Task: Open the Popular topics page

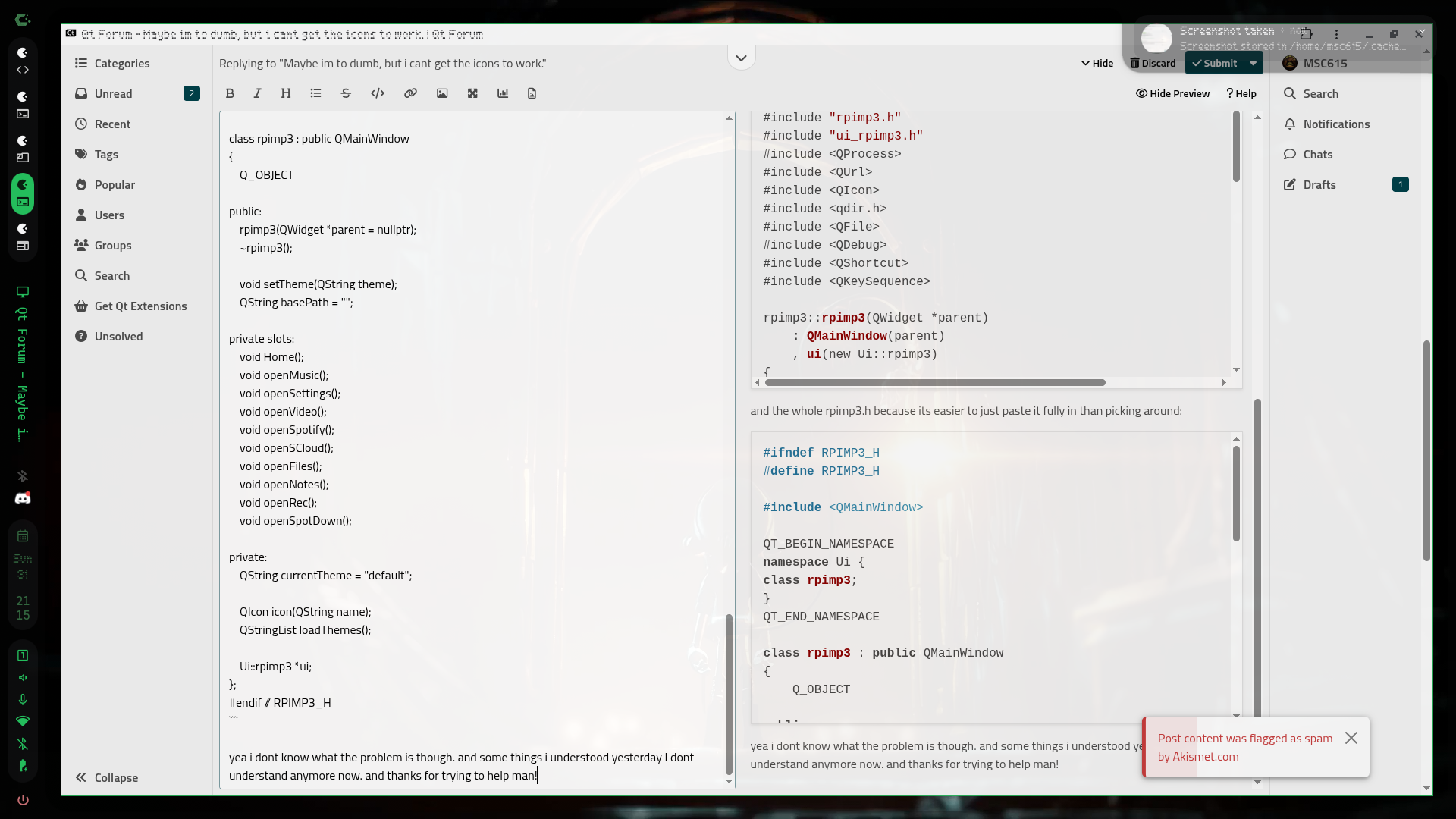Action: [x=115, y=184]
